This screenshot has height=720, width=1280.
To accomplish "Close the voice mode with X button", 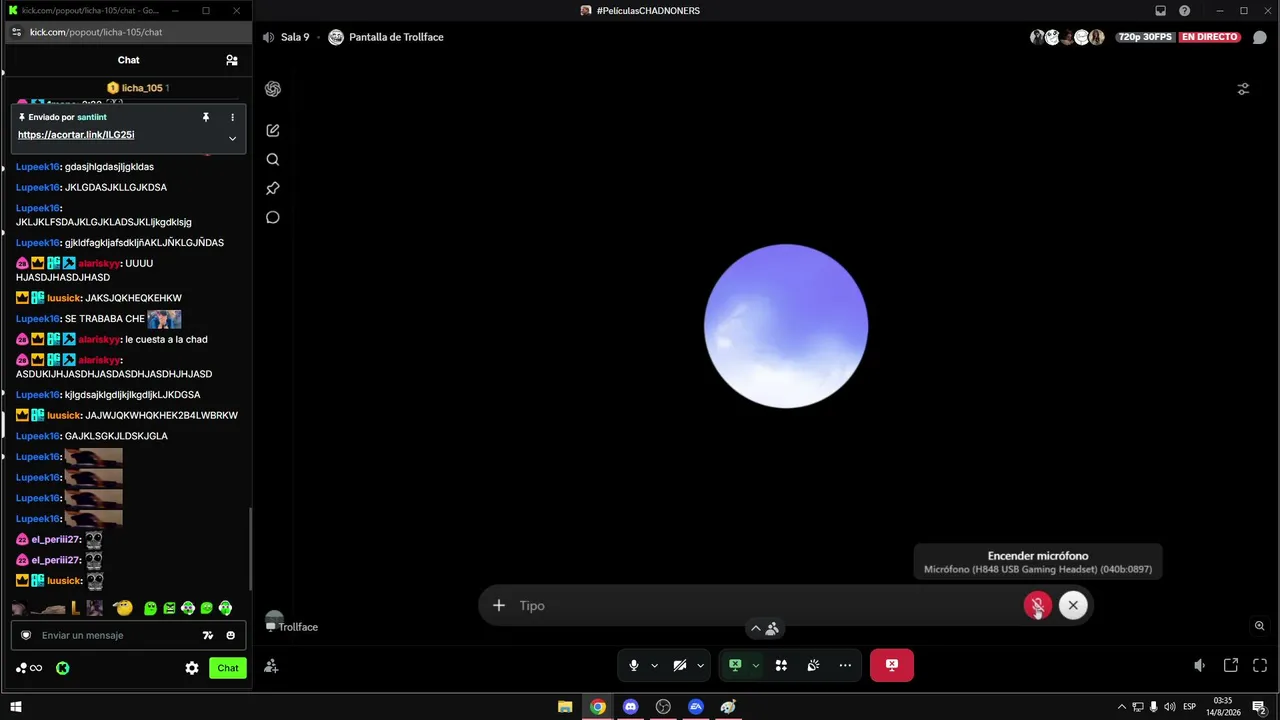I will tap(1073, 605).
